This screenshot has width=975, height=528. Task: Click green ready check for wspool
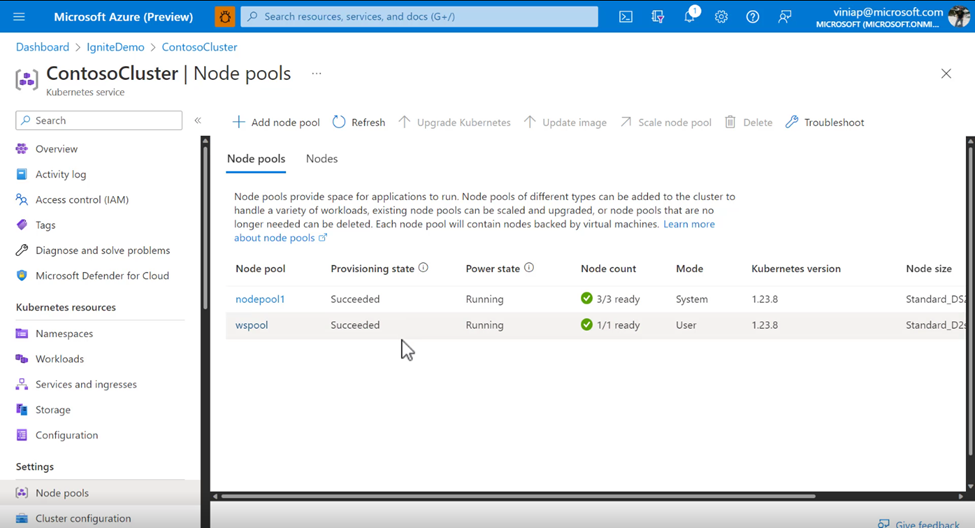click(586, 325)
